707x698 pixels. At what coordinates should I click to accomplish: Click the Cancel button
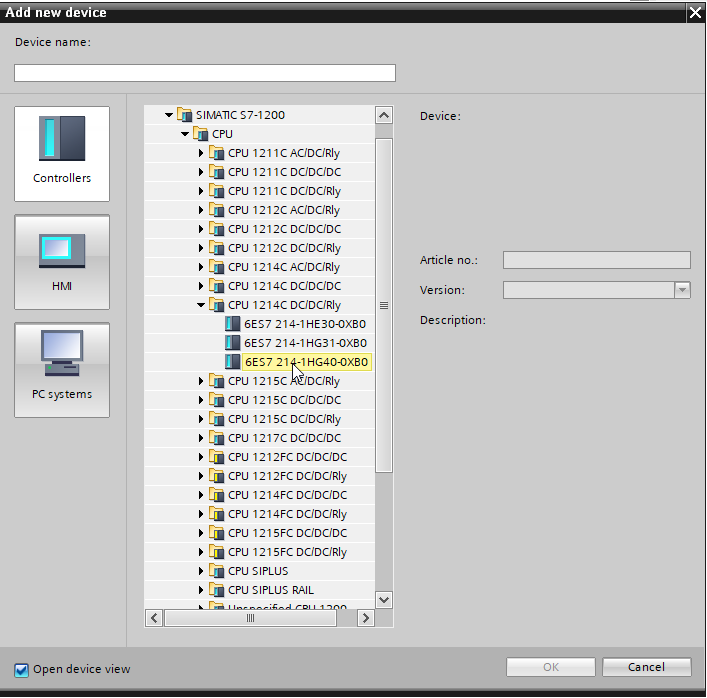pos(647,667)
